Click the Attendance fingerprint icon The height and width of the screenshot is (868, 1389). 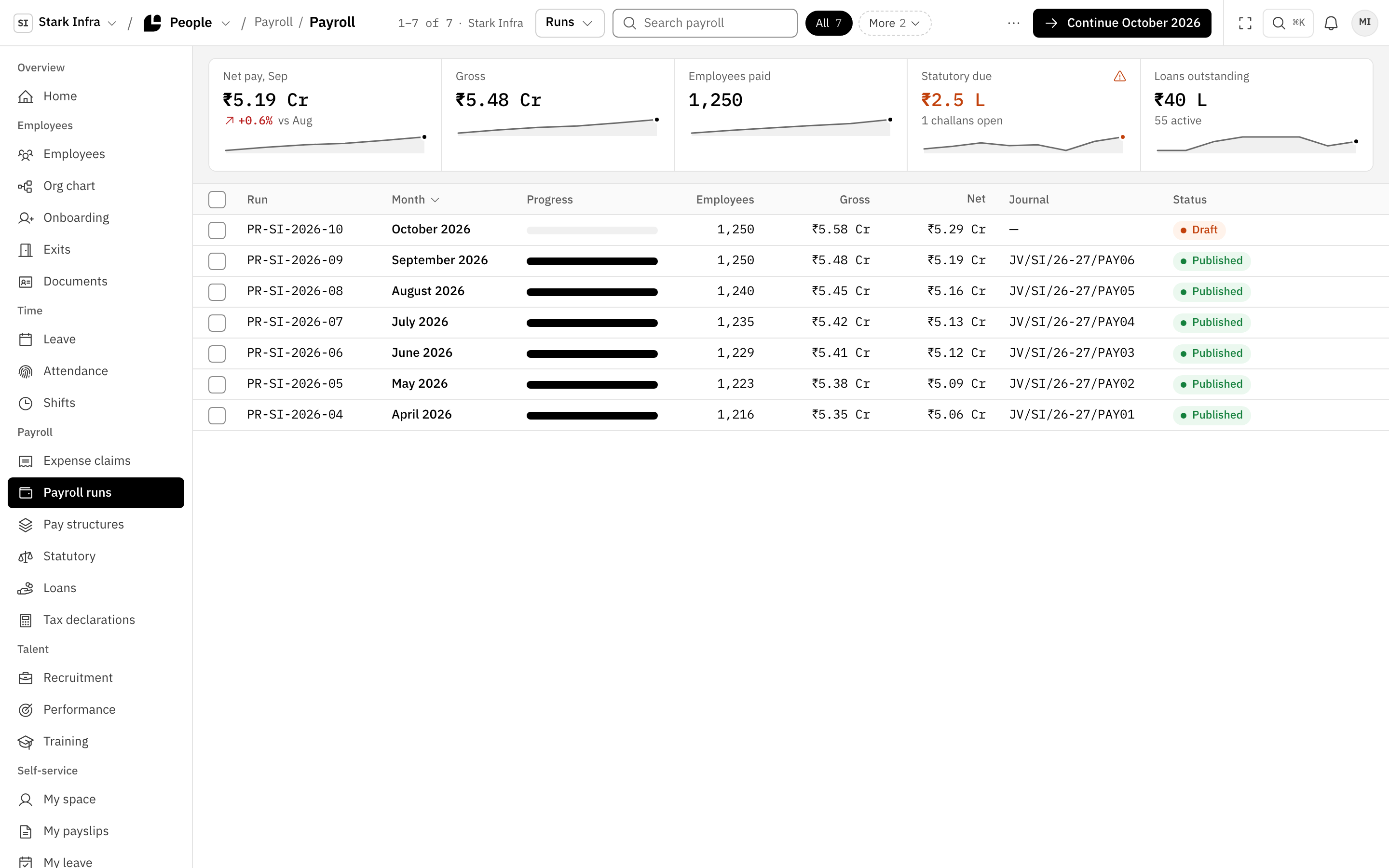coord(25,371)
